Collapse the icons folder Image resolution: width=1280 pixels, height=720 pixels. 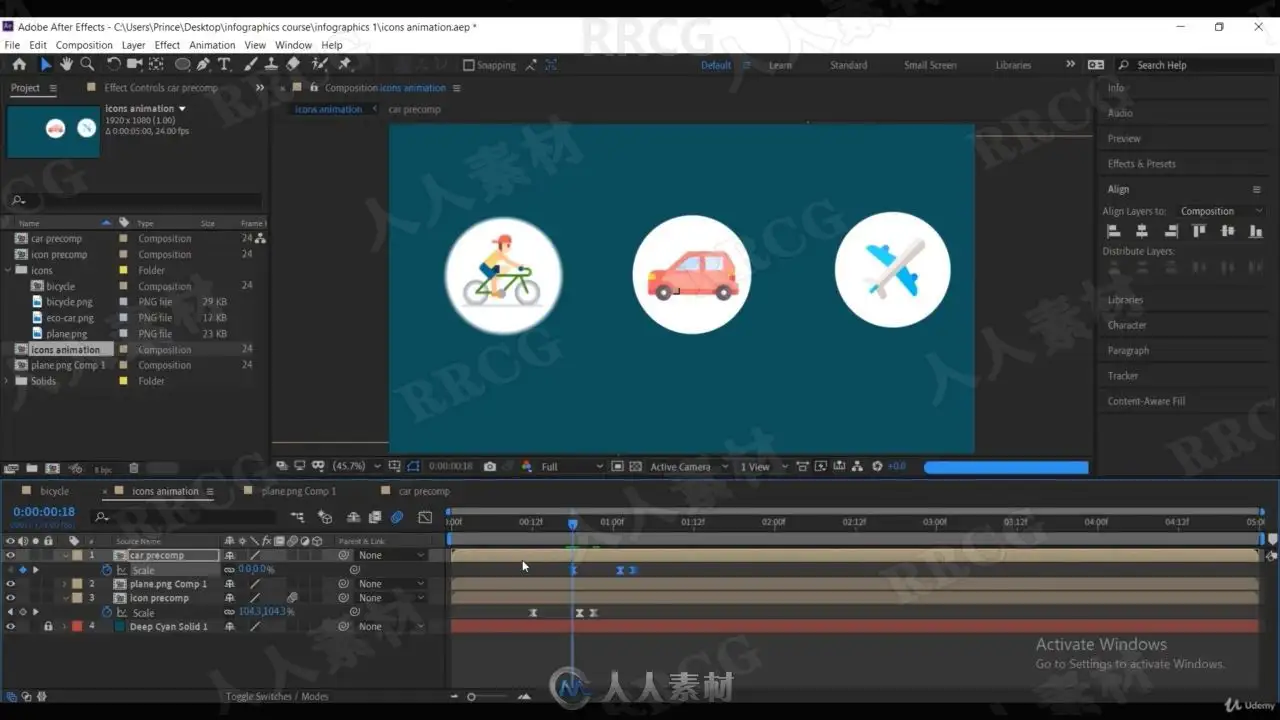point(8,270)
